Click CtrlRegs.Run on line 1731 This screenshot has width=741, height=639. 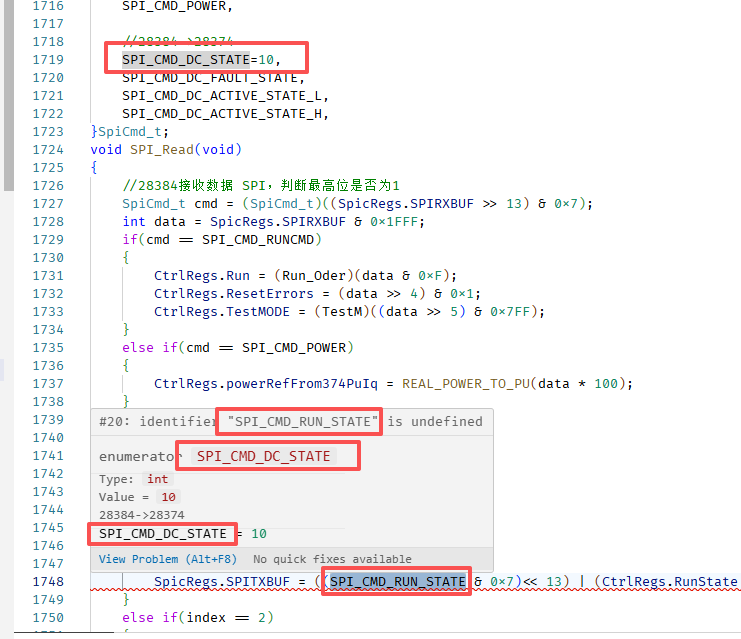202,276
